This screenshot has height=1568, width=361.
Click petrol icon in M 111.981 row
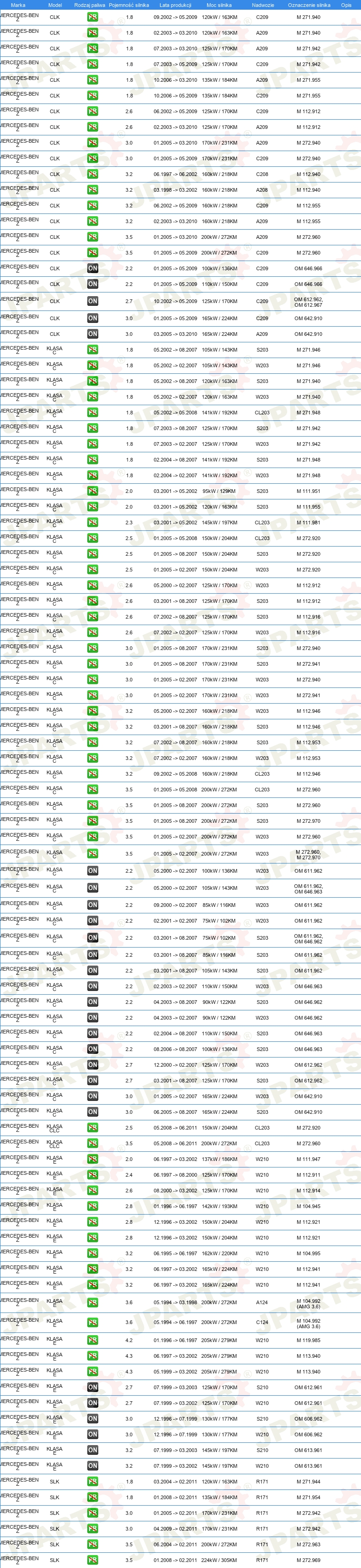click(92, 522)
